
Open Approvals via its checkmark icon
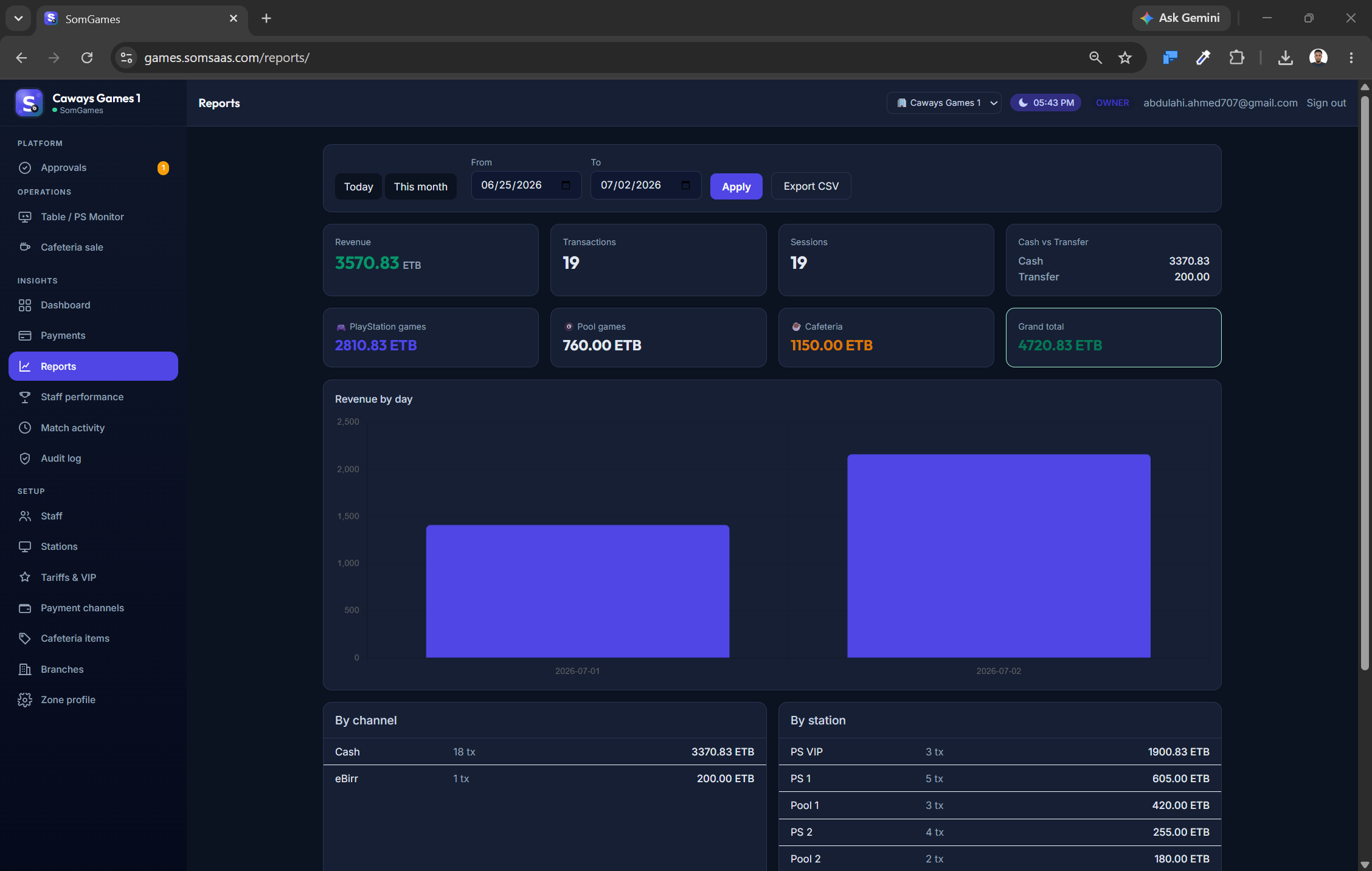(x=25, y=168)
